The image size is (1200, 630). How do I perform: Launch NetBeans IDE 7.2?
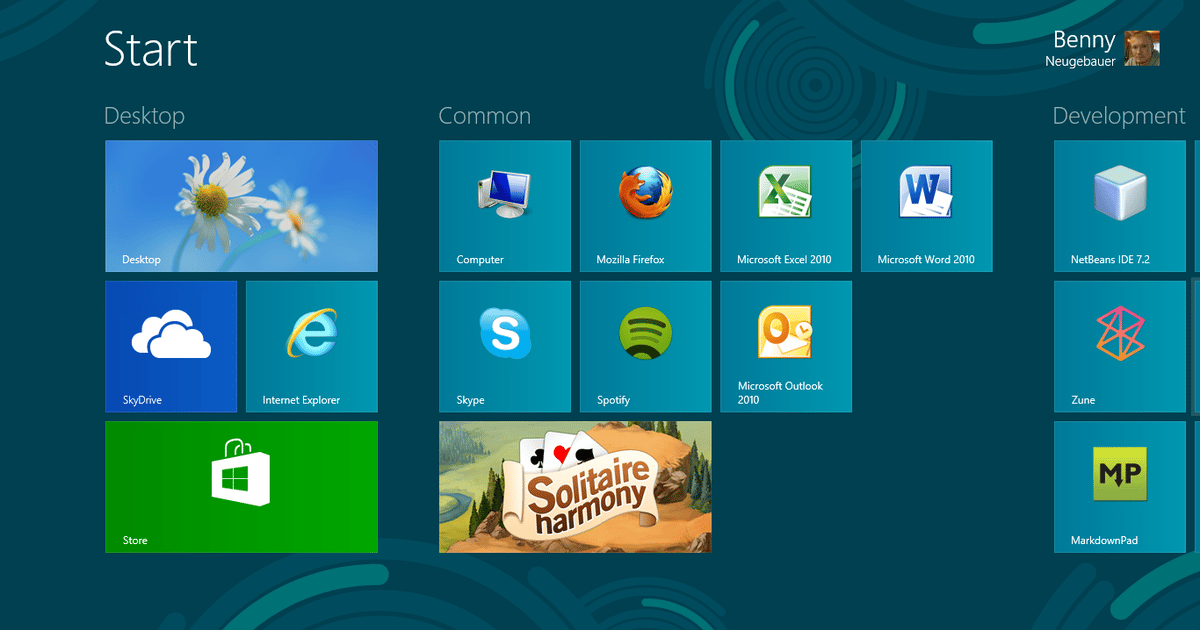[1120, 206]
